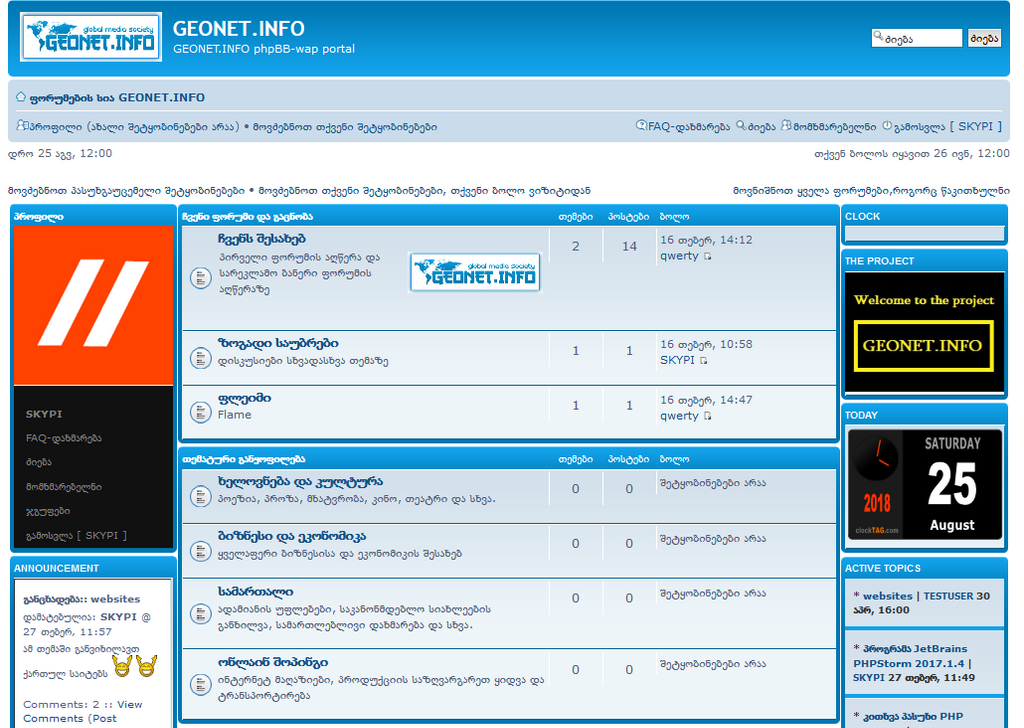The width and height of the screenshot is (1024, 728).
Task: Click the GEONET.INFO banner in ჩვენს შესახებ
Action: (475, 272)
